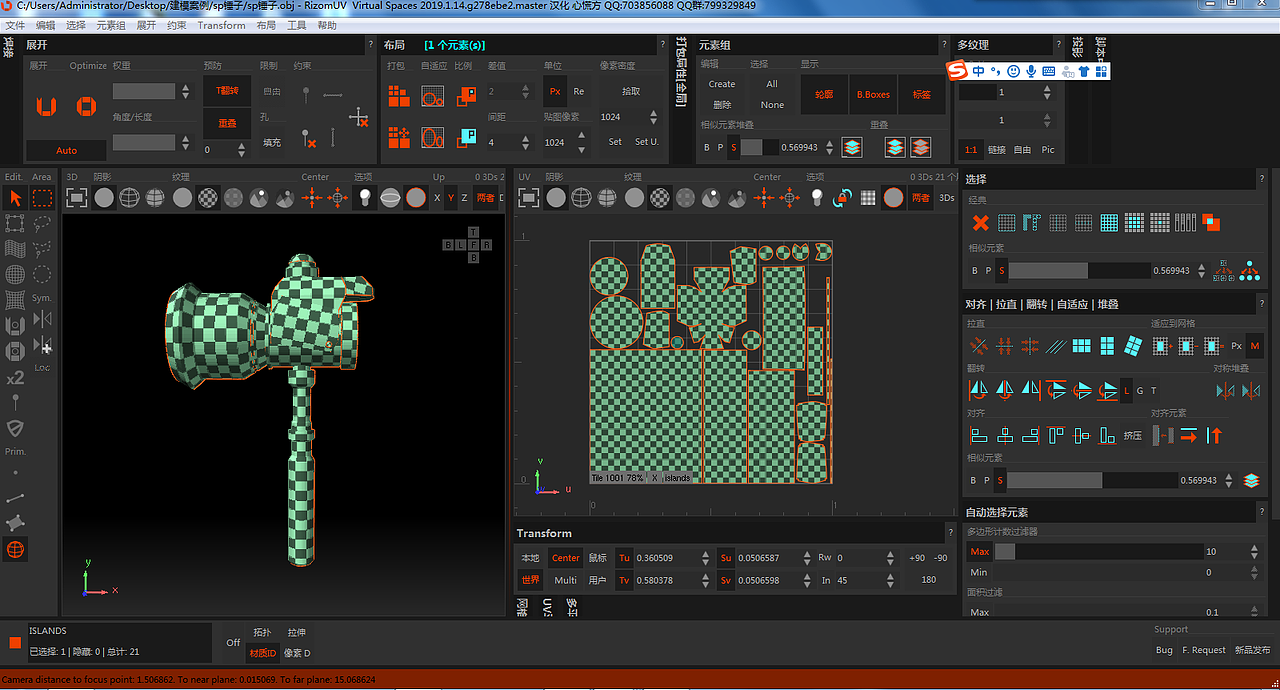1280x690 pixels.
Task: Click the In 45 stepper arrows in Transform
Action: (x=891, y=580)
